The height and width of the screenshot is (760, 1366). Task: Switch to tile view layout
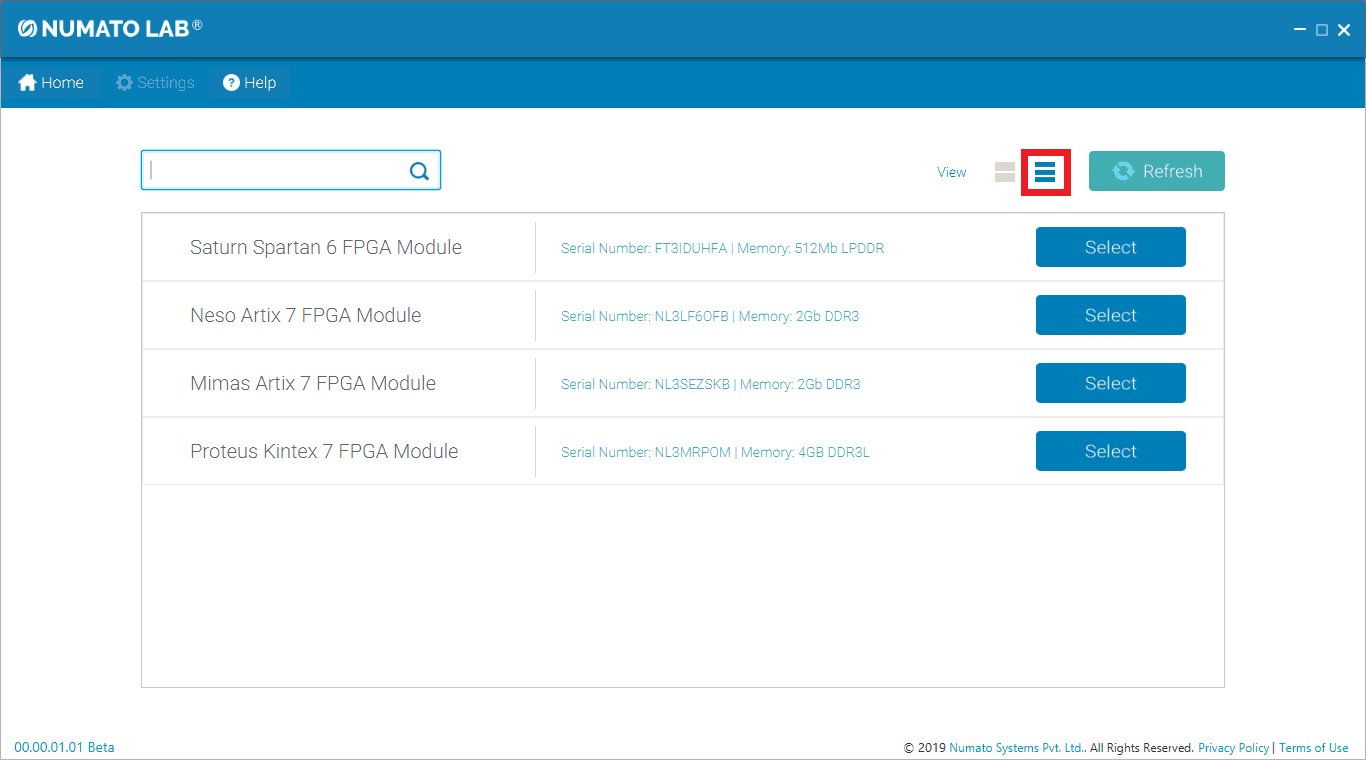coord(1005,172)
